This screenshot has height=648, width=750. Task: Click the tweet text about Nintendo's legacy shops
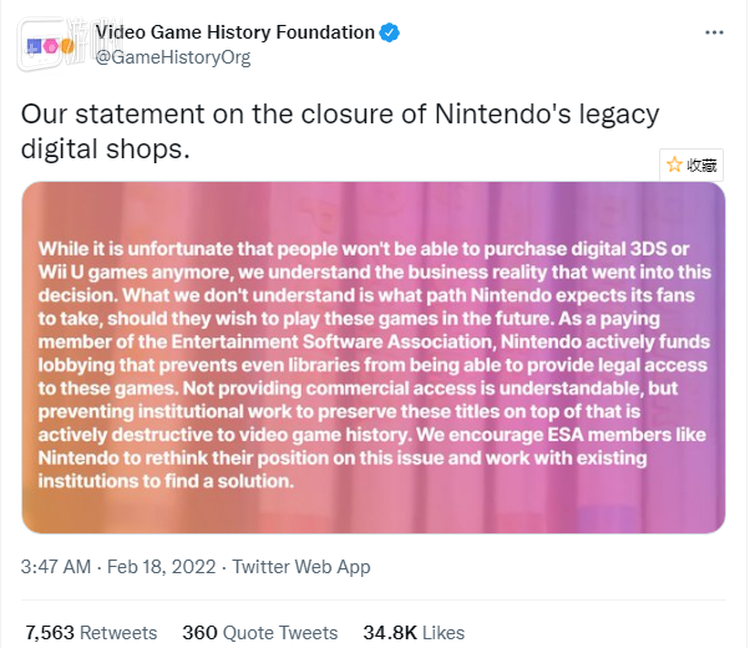340,131
